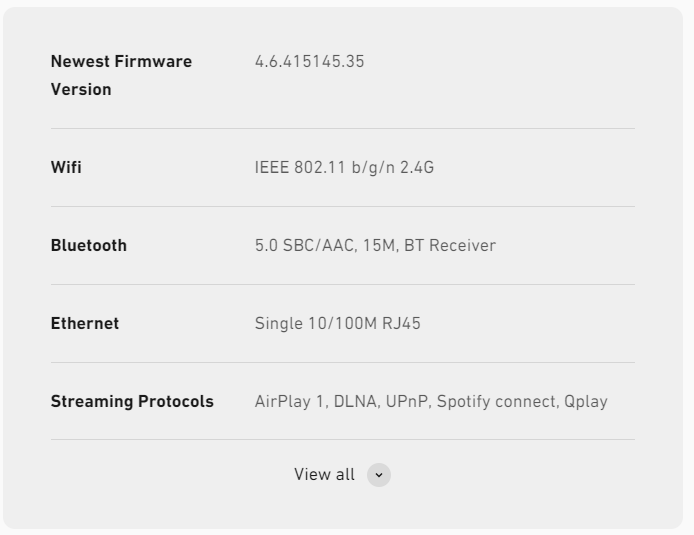Click the IEEE 802.11 b/g/n 2.4G value
The height and width of the screenshot is (535, 694).
tap(344, 167)
